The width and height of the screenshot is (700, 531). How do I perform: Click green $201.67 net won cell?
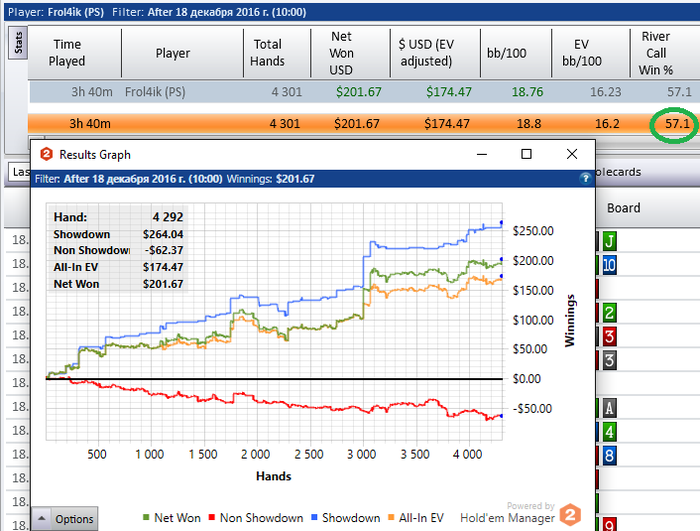click(358, 92)
